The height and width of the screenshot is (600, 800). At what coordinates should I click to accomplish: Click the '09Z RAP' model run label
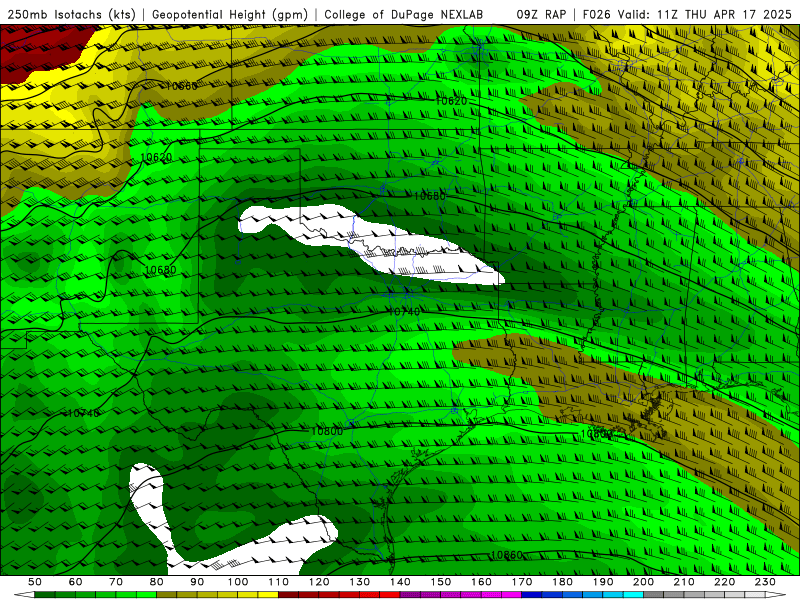pos(541,15)
